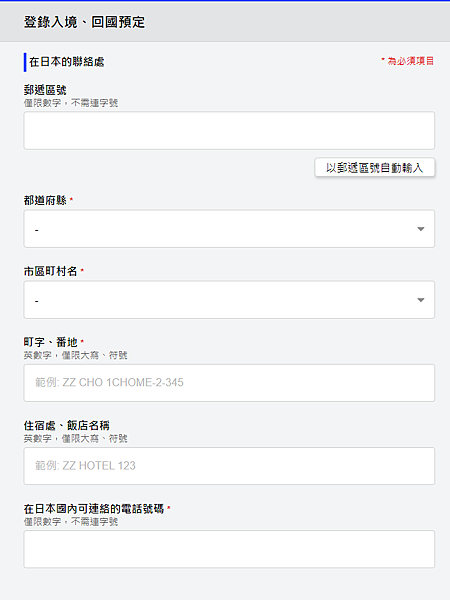Click the 都道府縣 field label
The width and height of the screenshot is (450, 600).
coord(45,200)
